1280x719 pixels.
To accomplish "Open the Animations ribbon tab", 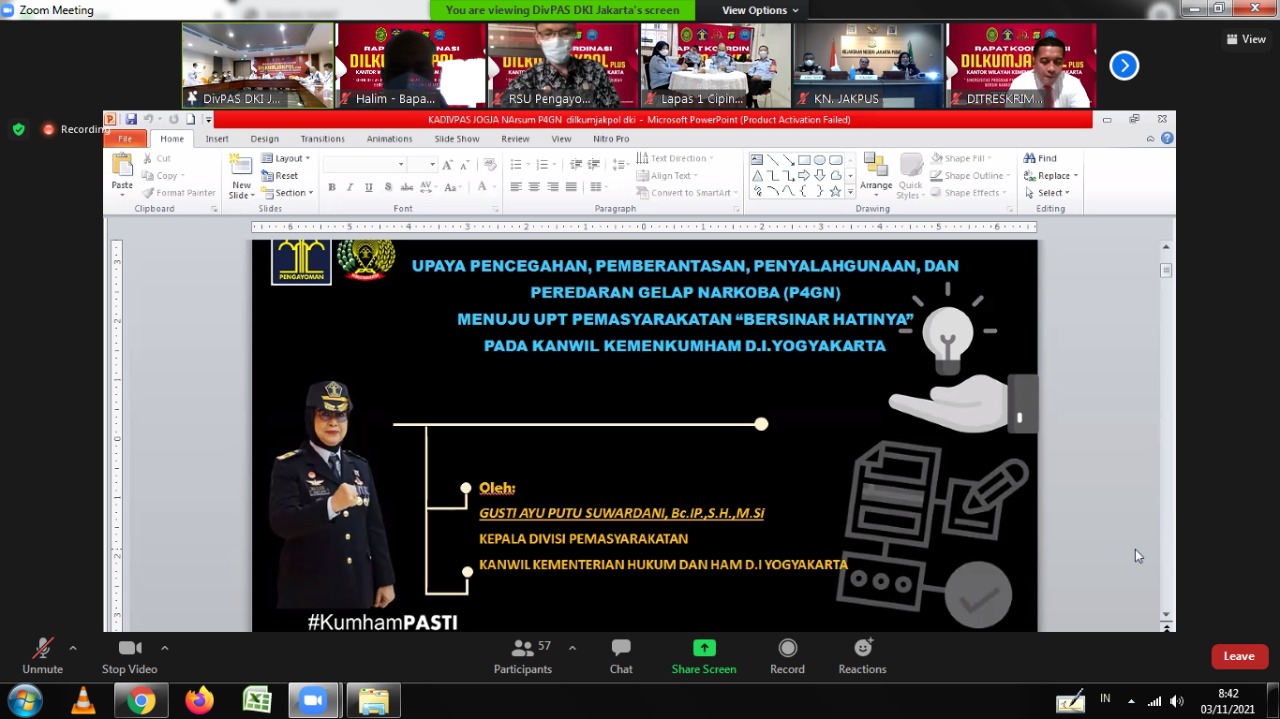I will tap(389, 139).
